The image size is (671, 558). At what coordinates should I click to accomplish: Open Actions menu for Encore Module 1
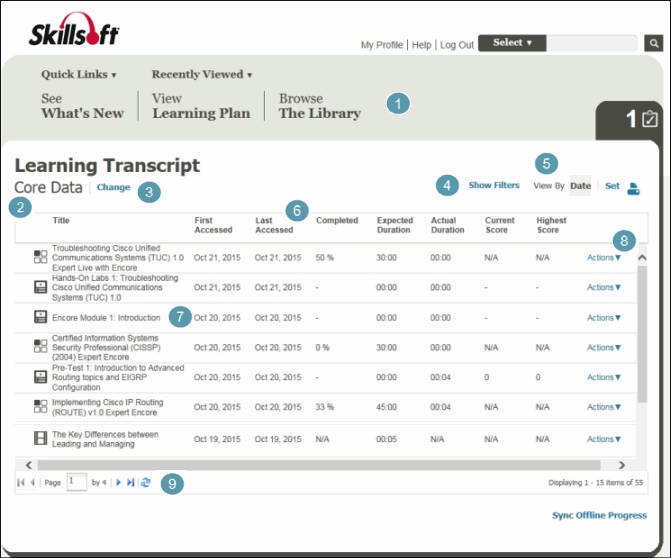[x=603, y=318]
